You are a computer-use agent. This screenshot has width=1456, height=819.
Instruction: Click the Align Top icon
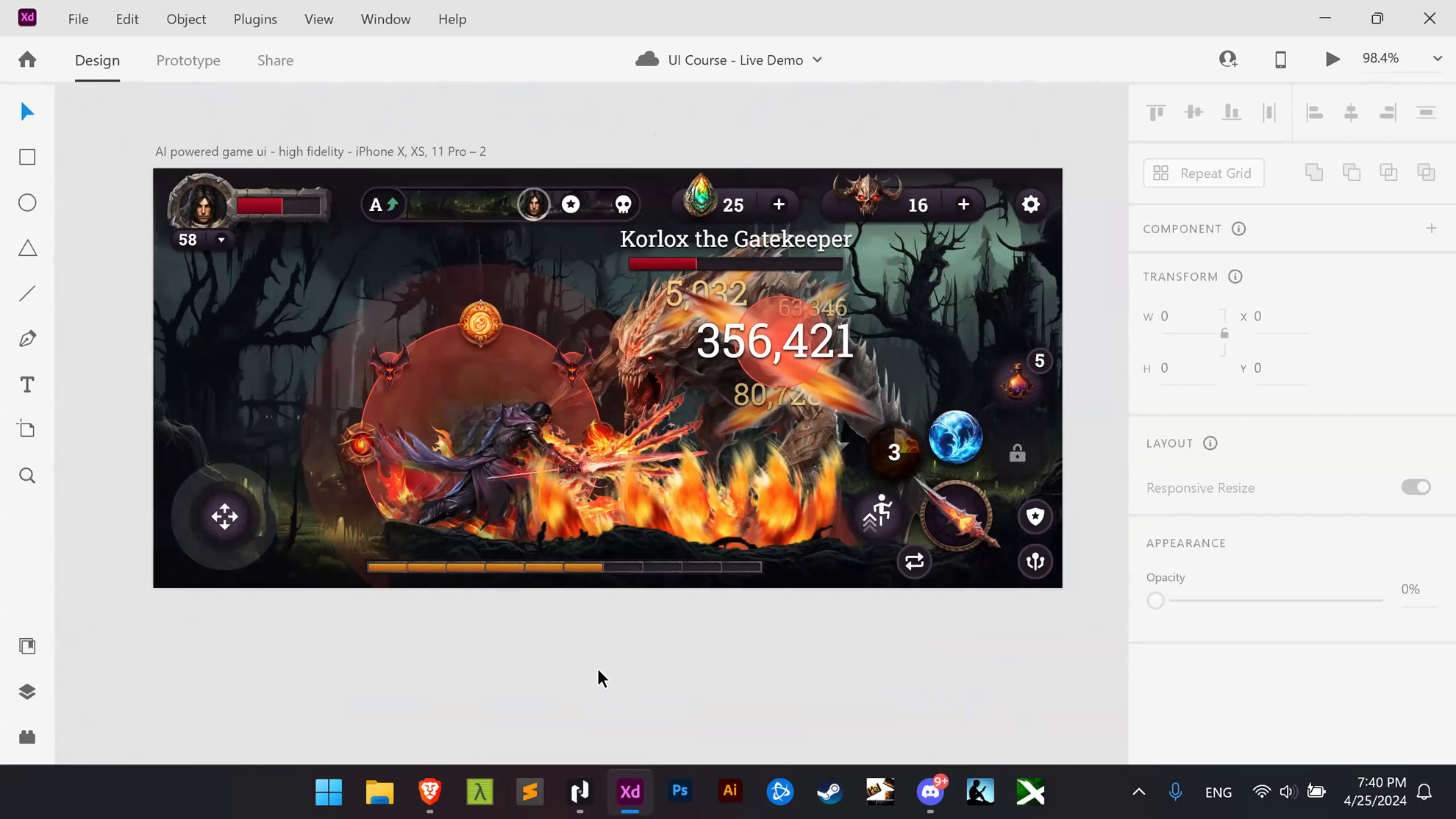[1157, 112]
